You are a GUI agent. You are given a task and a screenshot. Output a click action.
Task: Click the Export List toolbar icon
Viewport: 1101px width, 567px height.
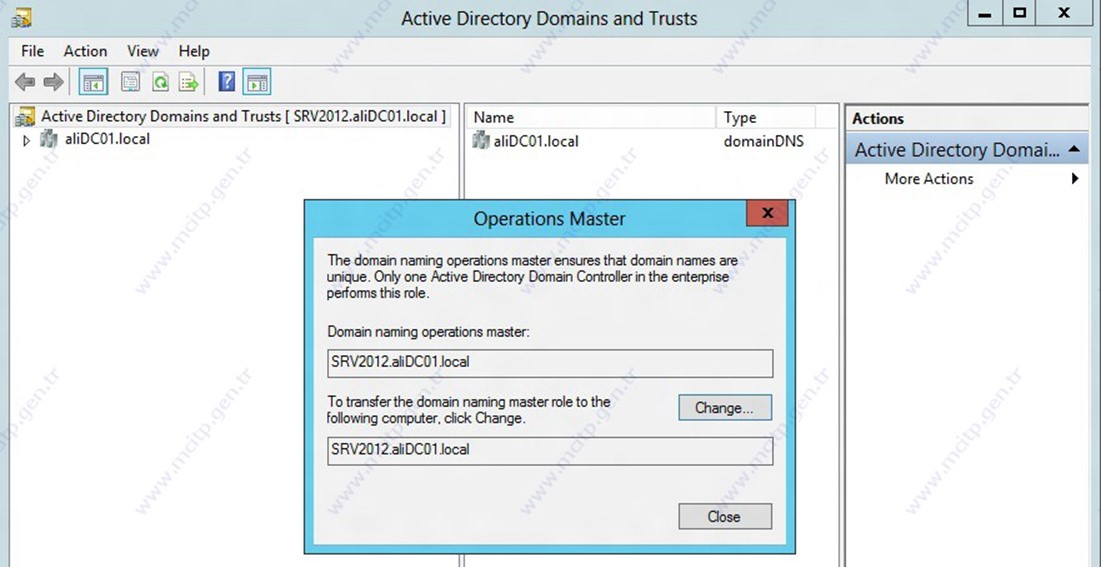click(x=188, y=82)
